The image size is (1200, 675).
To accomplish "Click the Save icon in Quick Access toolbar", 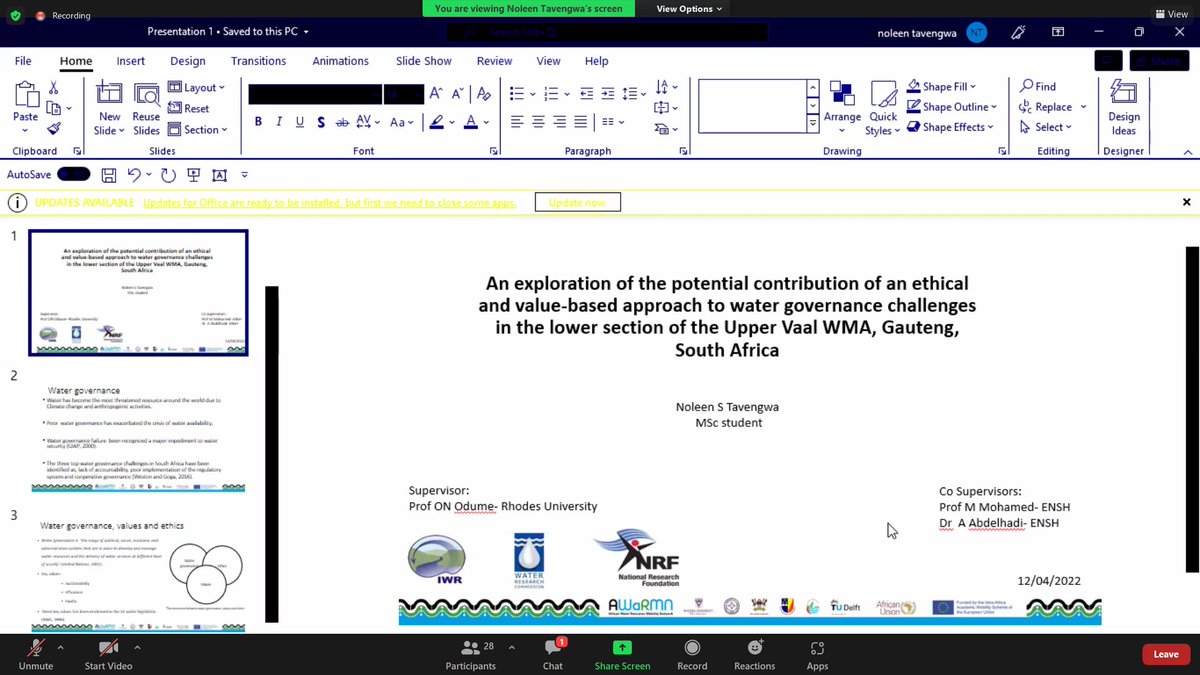I will pyautogui.click(x=108, y=175).
